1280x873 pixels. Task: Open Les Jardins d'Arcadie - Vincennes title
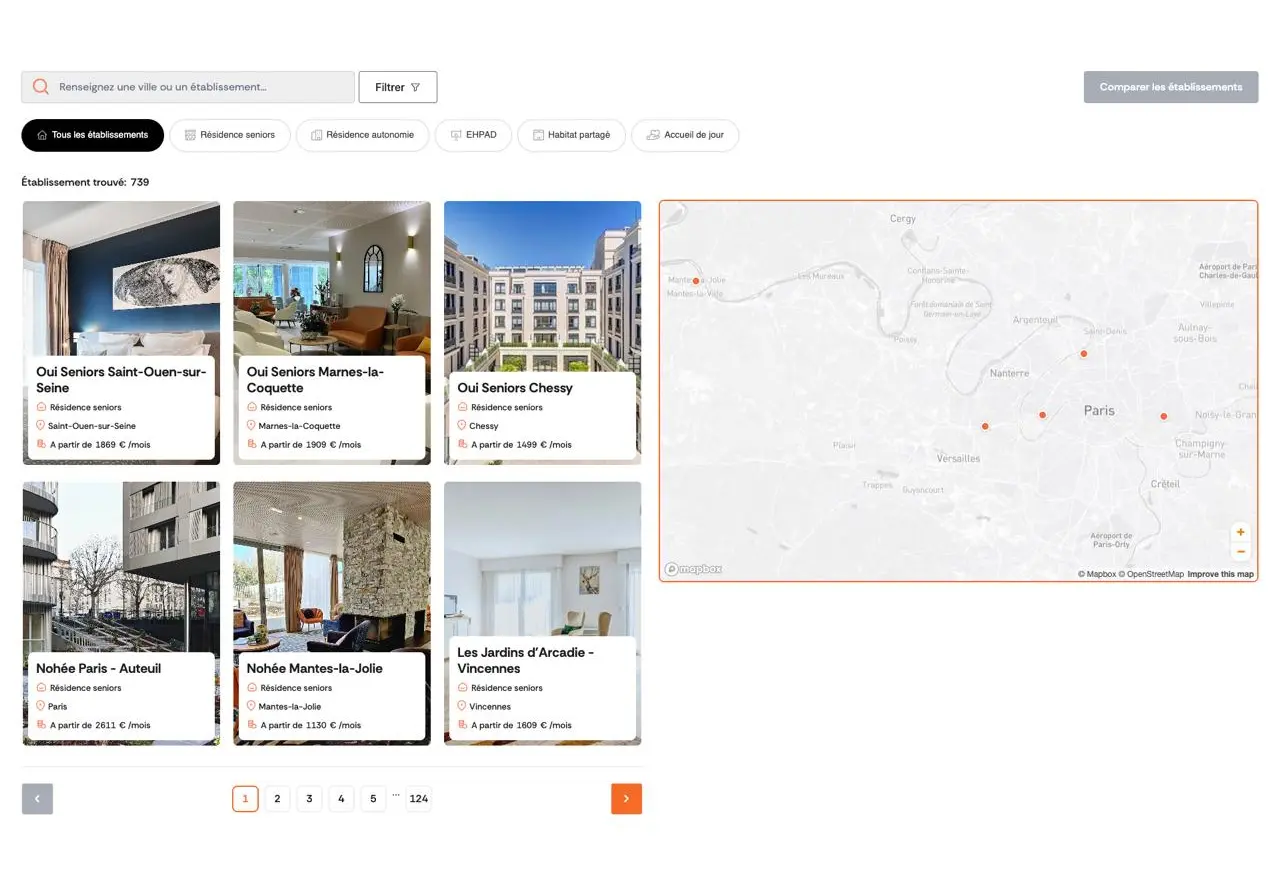(526, 660)
